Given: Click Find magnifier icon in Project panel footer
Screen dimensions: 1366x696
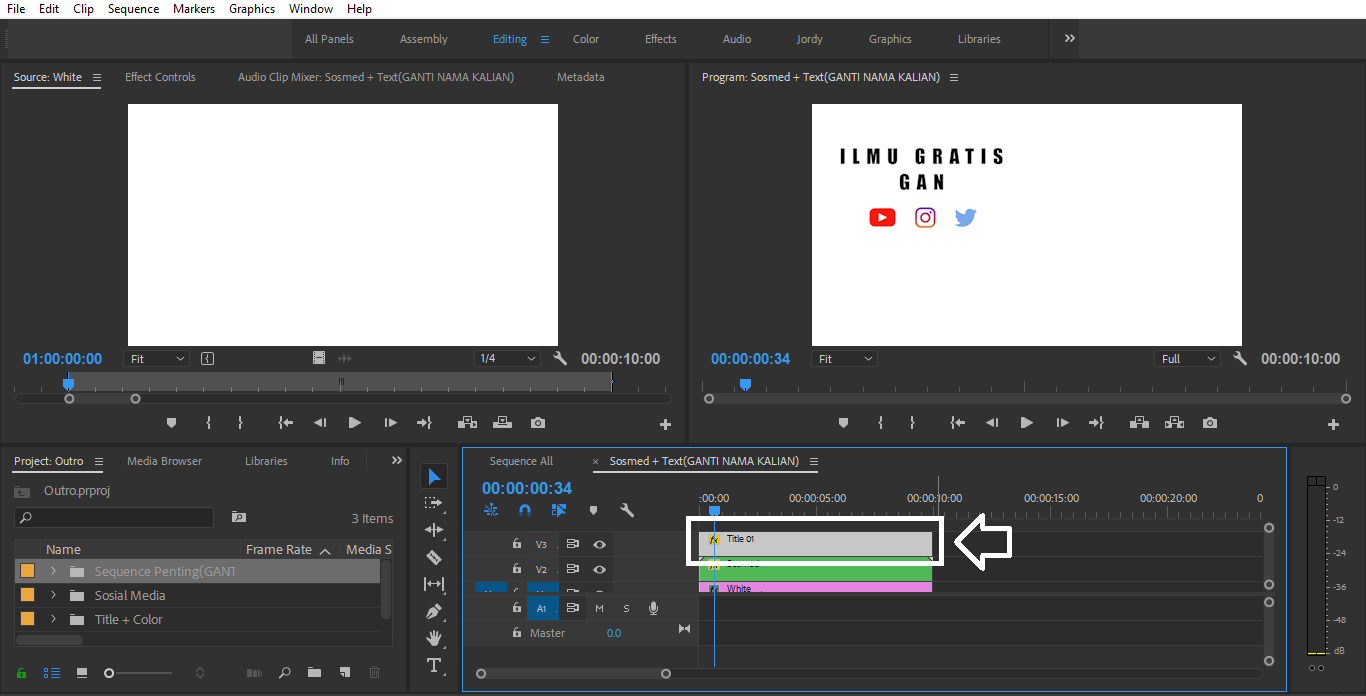Looking at the screenshot, I should tap(285, 673).
